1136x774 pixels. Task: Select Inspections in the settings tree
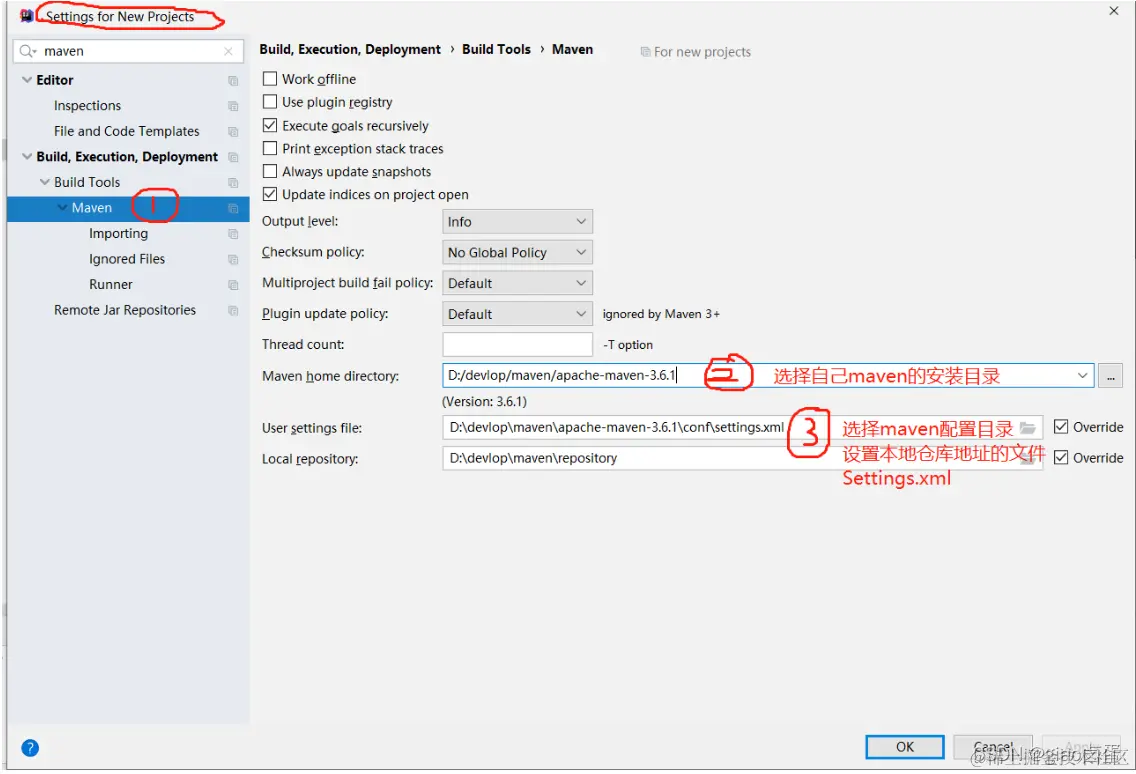87,106
